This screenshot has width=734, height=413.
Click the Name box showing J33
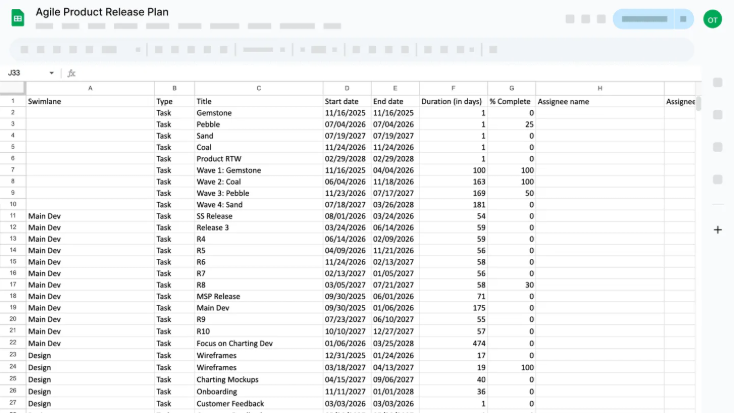click(24, 73)
